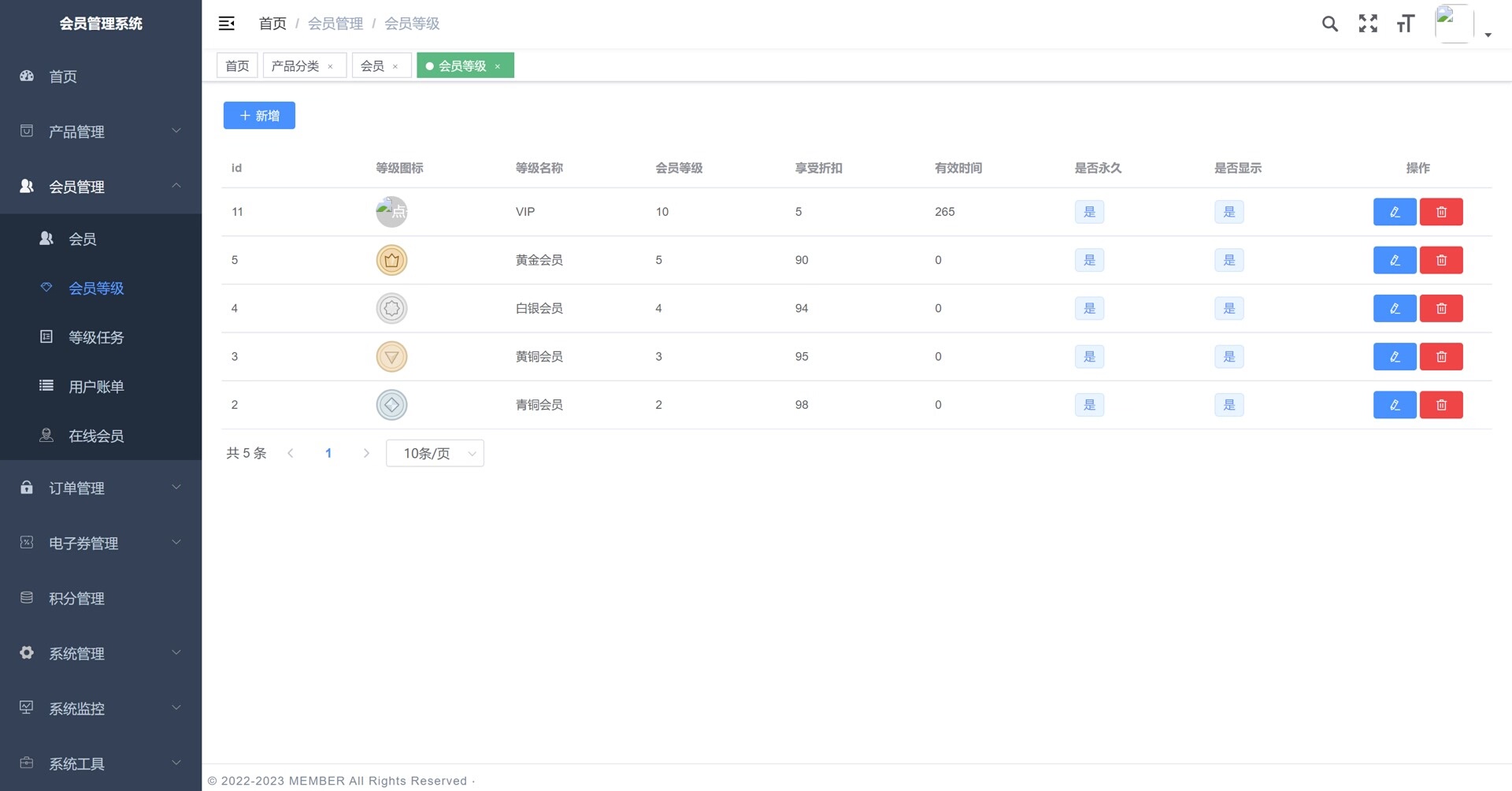
Task: Open the font size setting icon
Action: click(x=1406, y=24)
